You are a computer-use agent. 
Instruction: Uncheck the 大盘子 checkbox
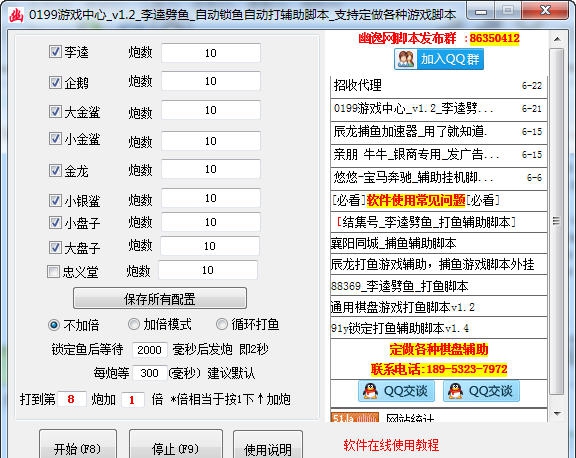tap(55, 248)
